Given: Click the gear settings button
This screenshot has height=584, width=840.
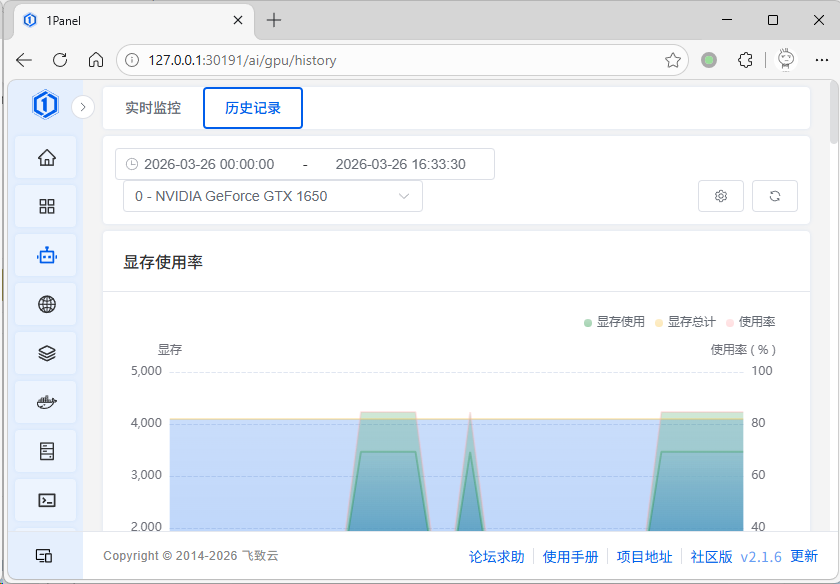Looking at the screenshot, I should [720, 196].
